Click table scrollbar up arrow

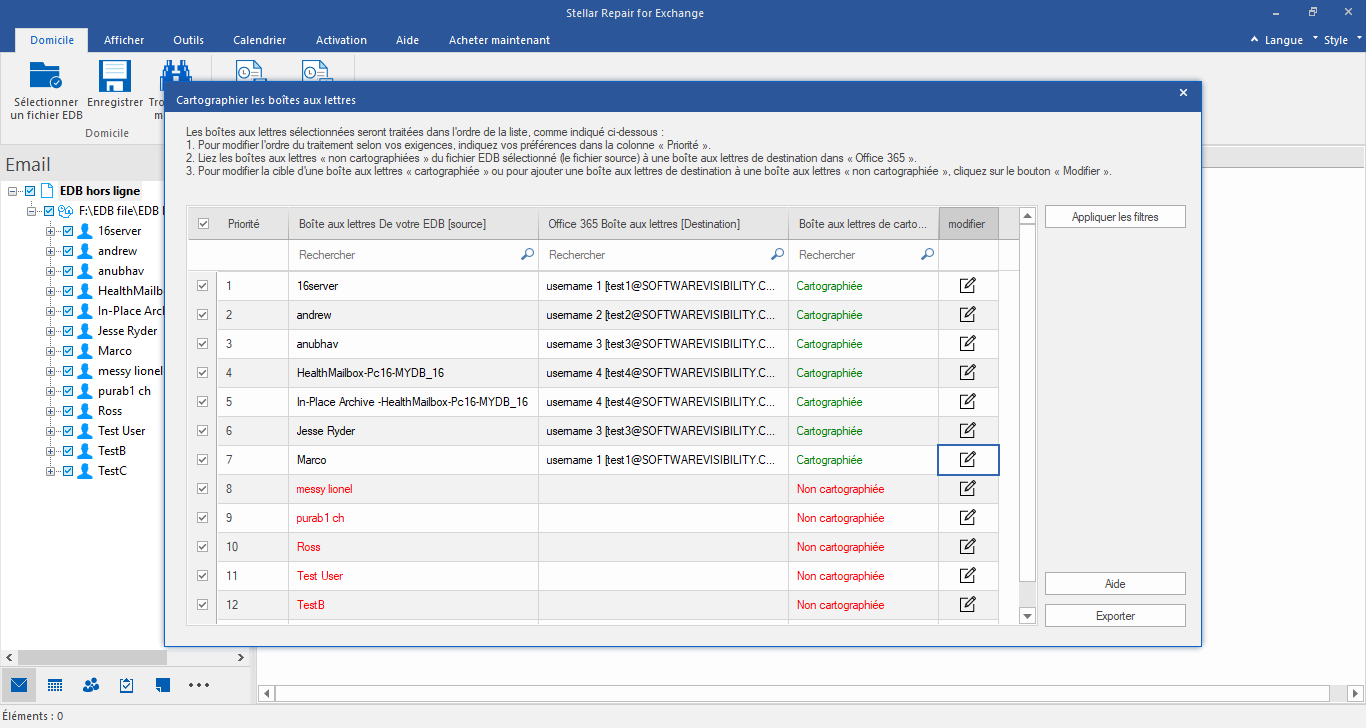[1027, 216]
